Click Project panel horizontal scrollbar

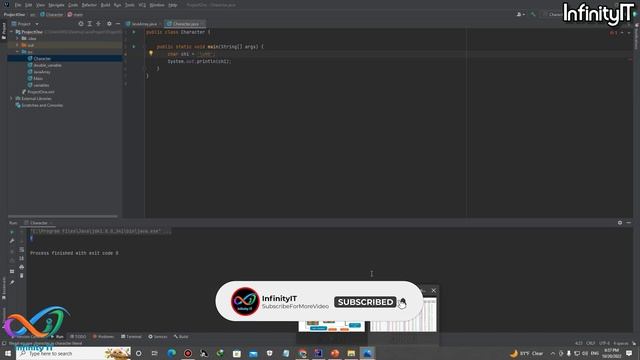62,216
